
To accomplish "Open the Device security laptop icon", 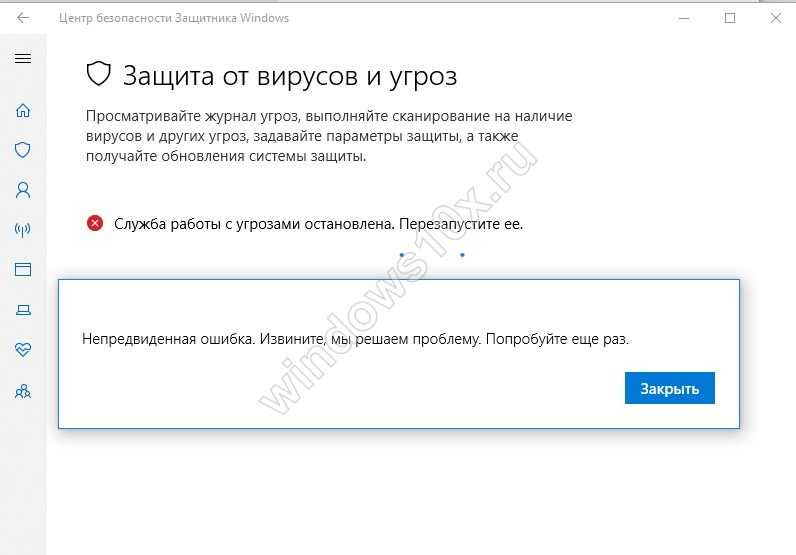I will click(x=23, y=310).
